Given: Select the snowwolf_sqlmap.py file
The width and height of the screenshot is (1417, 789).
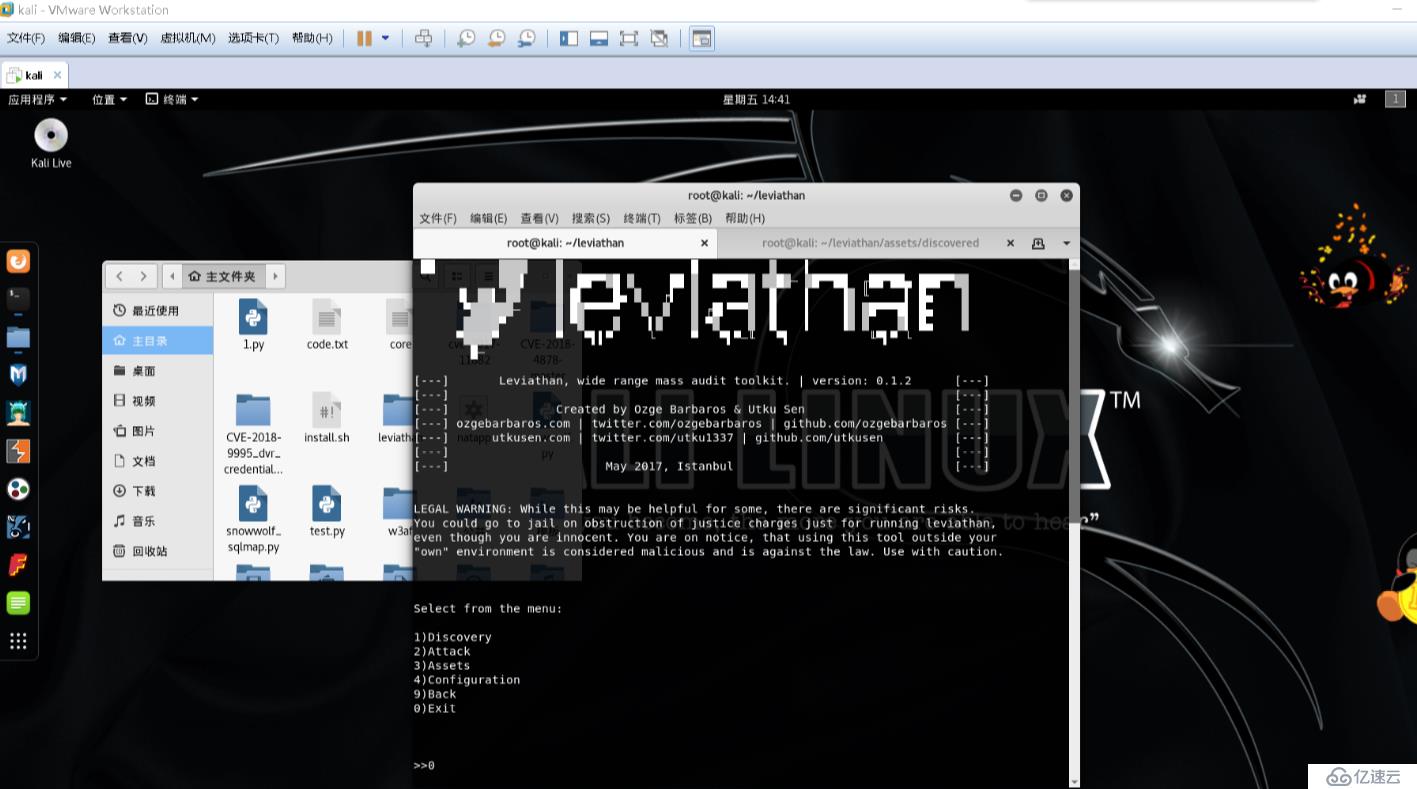Looking at the screenshot, I should coord(253,519).
